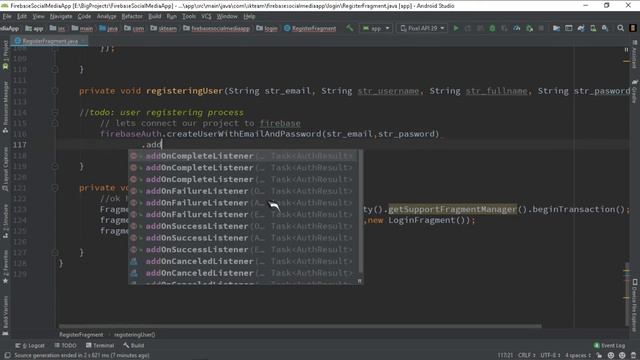
Task: Open the CRLF line separator selector
Action: tap(527, 356)
